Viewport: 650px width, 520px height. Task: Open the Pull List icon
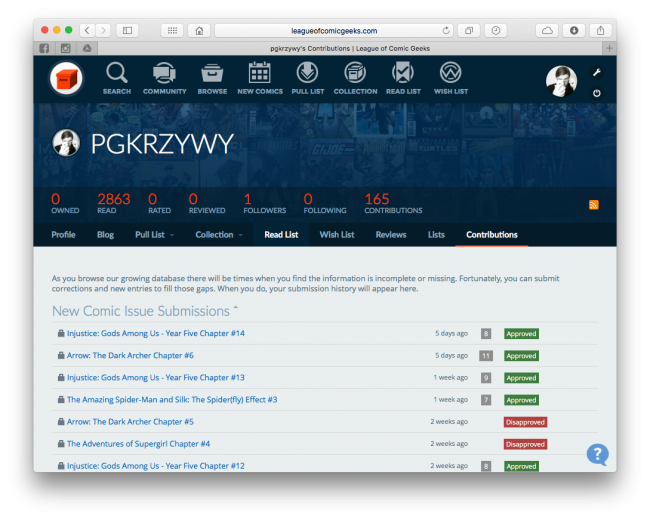click(308, 78)
